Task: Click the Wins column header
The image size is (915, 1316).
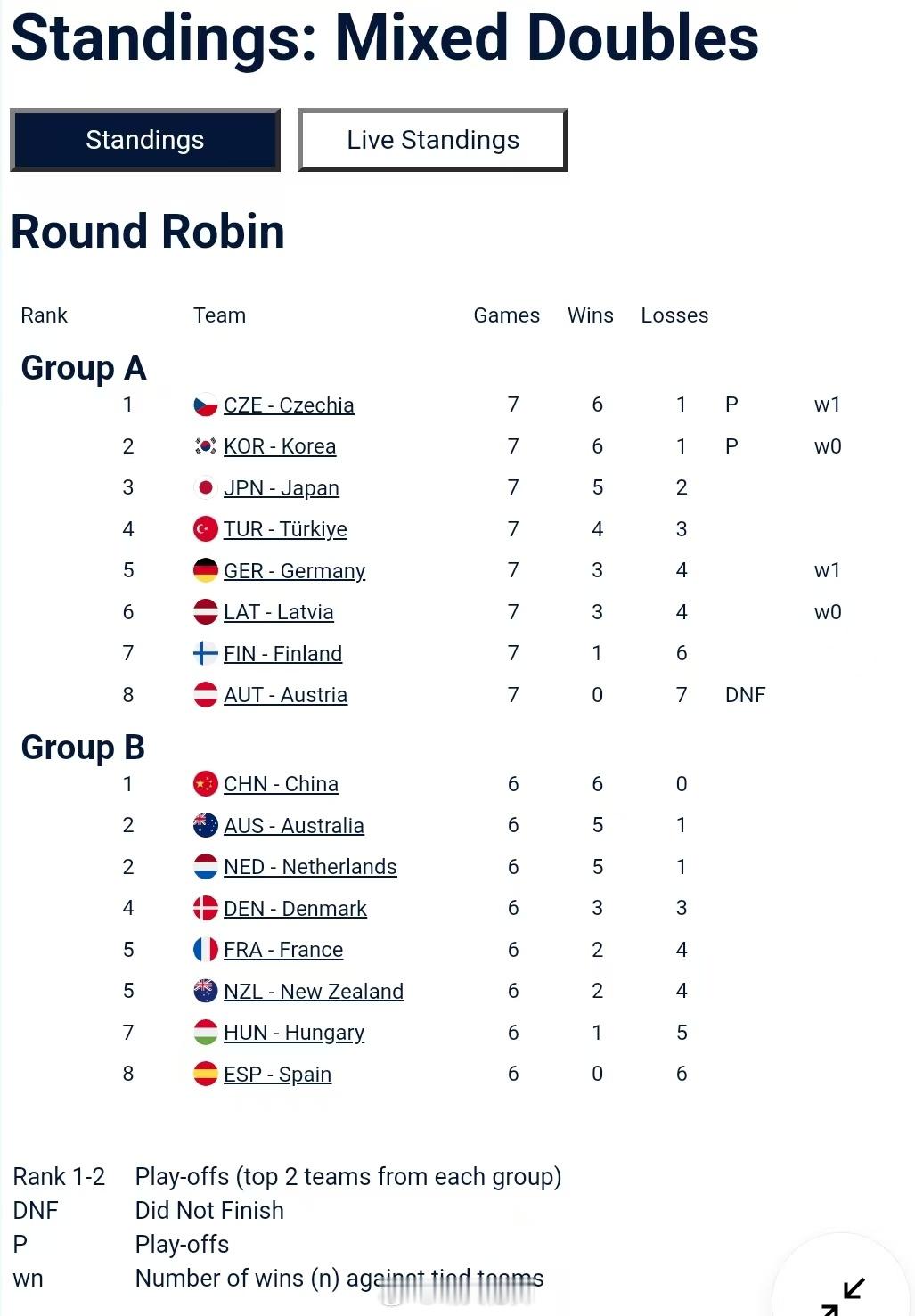Action: coord(591,315)
